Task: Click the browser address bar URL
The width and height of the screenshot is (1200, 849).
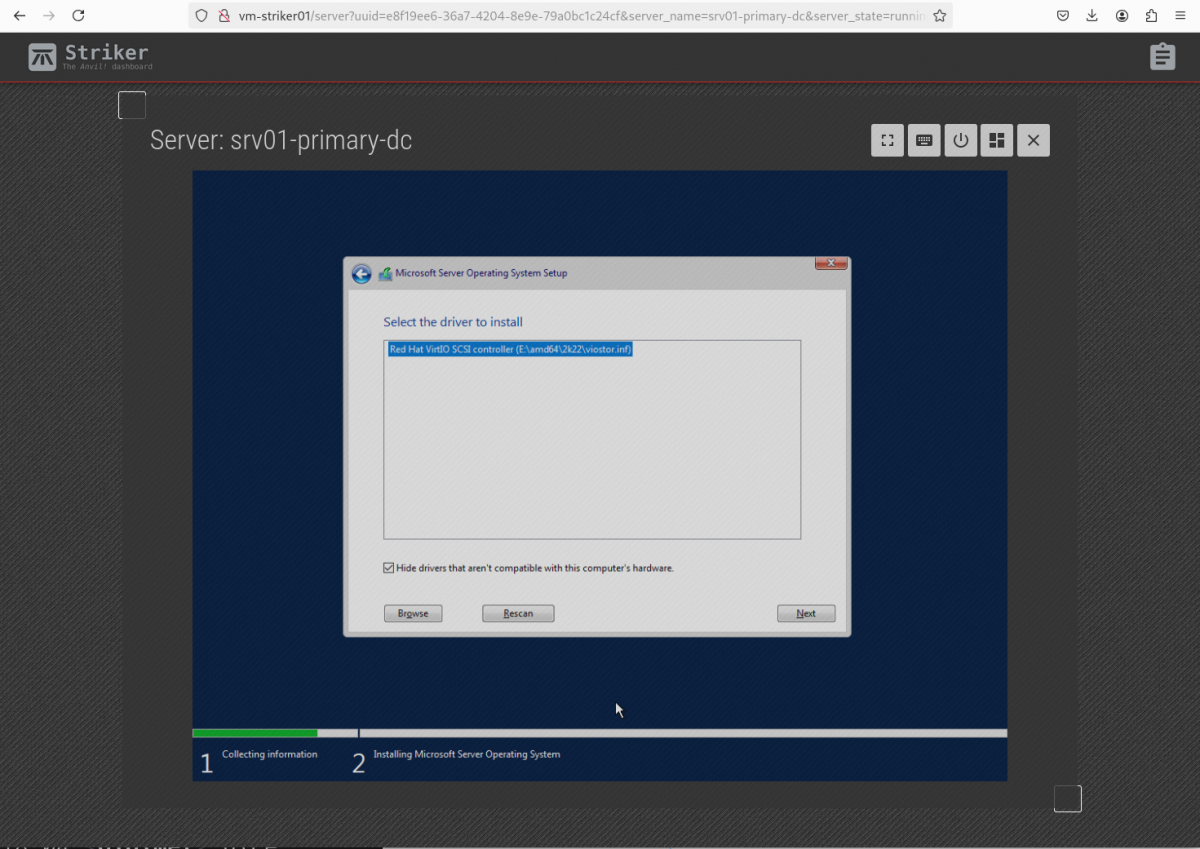Action: (x=580, y=16)
